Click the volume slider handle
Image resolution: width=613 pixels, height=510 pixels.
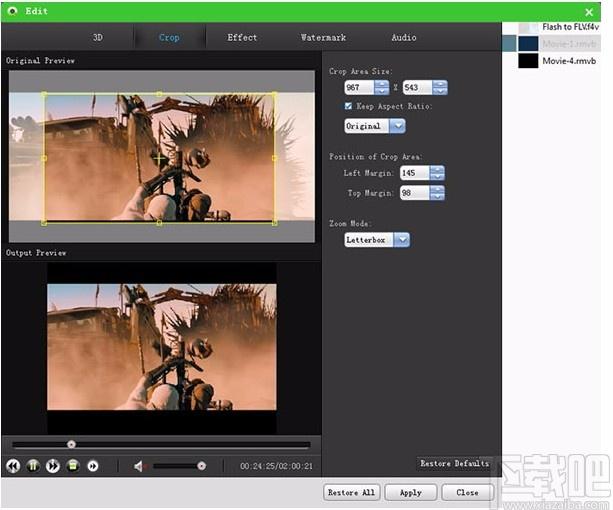click(201, 466)
